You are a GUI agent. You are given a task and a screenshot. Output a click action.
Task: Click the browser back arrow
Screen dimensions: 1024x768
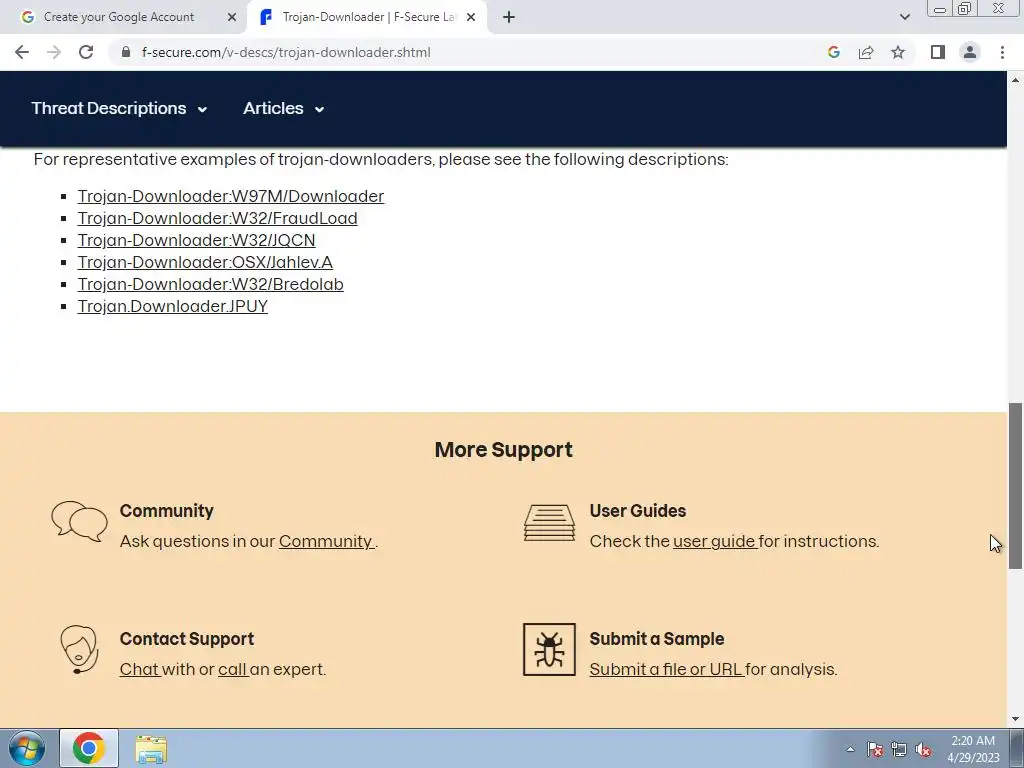(x=22, y=52)
